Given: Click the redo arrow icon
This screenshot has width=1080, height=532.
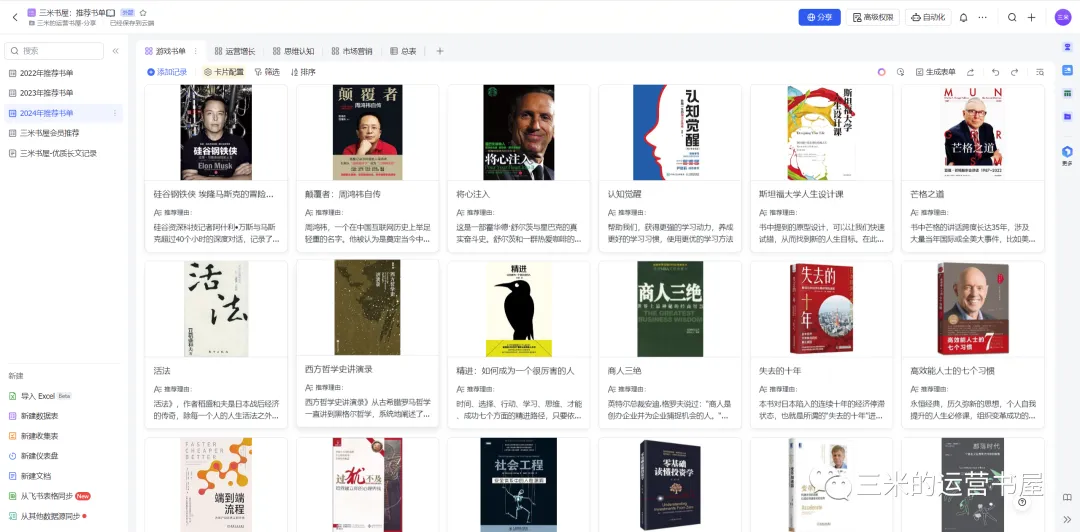Looking at the screenshot, I should click(x=1014, y=72).
